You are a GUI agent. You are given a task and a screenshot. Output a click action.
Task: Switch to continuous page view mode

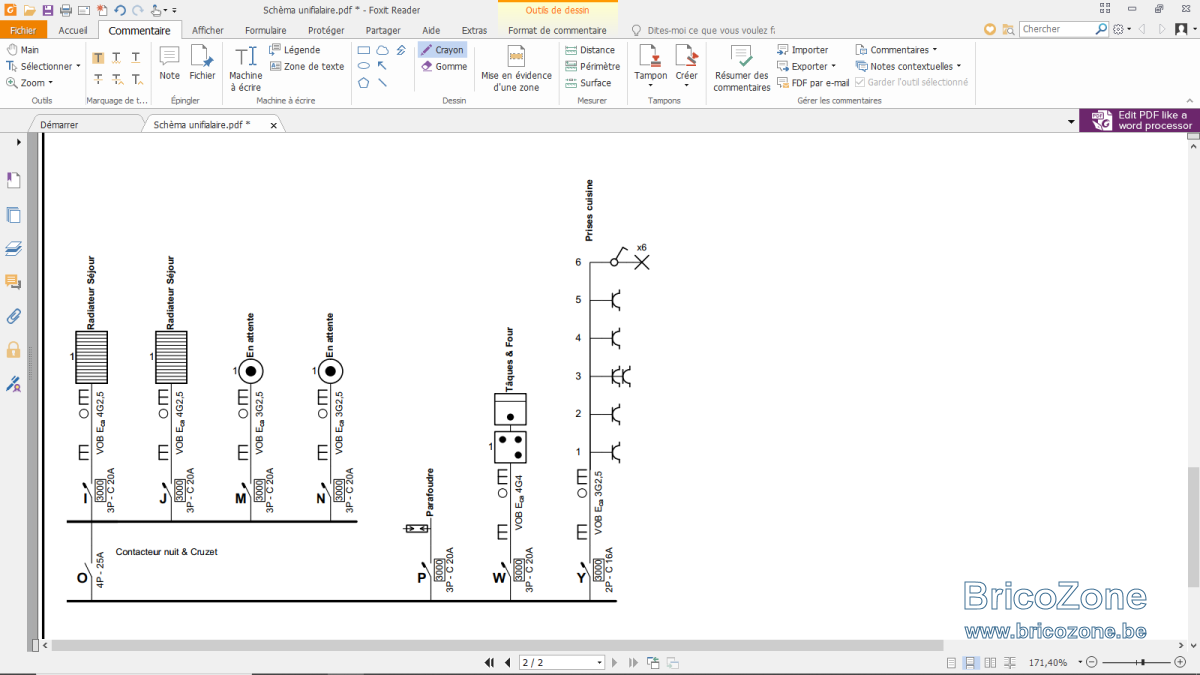click(970, 663)
